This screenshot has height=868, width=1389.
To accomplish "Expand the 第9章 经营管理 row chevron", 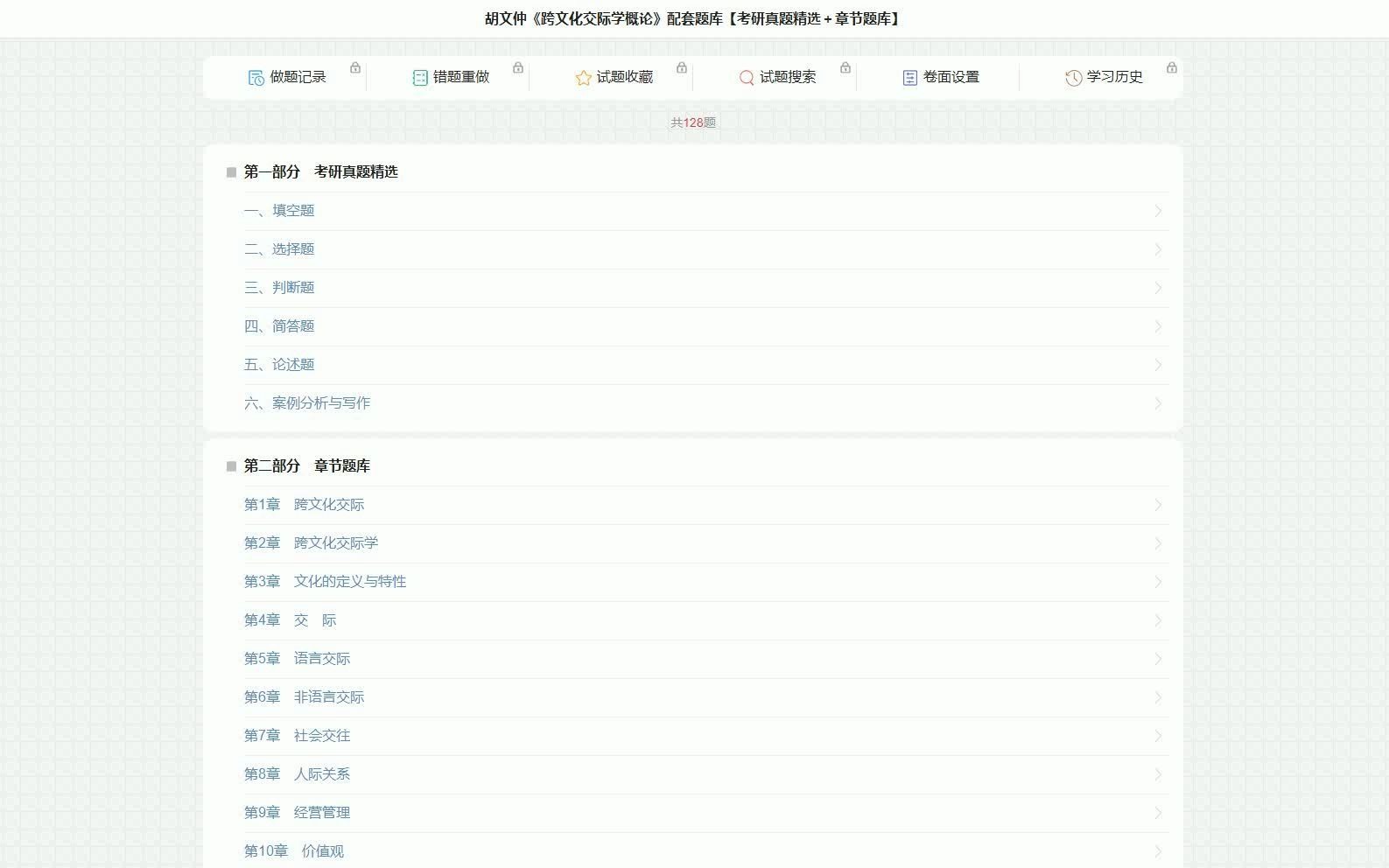I will point(1158,813).
